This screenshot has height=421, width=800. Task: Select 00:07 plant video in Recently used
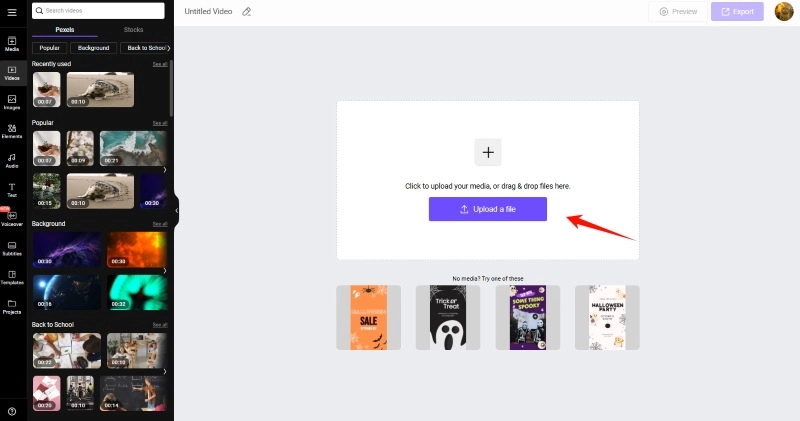tap(46, 89)
